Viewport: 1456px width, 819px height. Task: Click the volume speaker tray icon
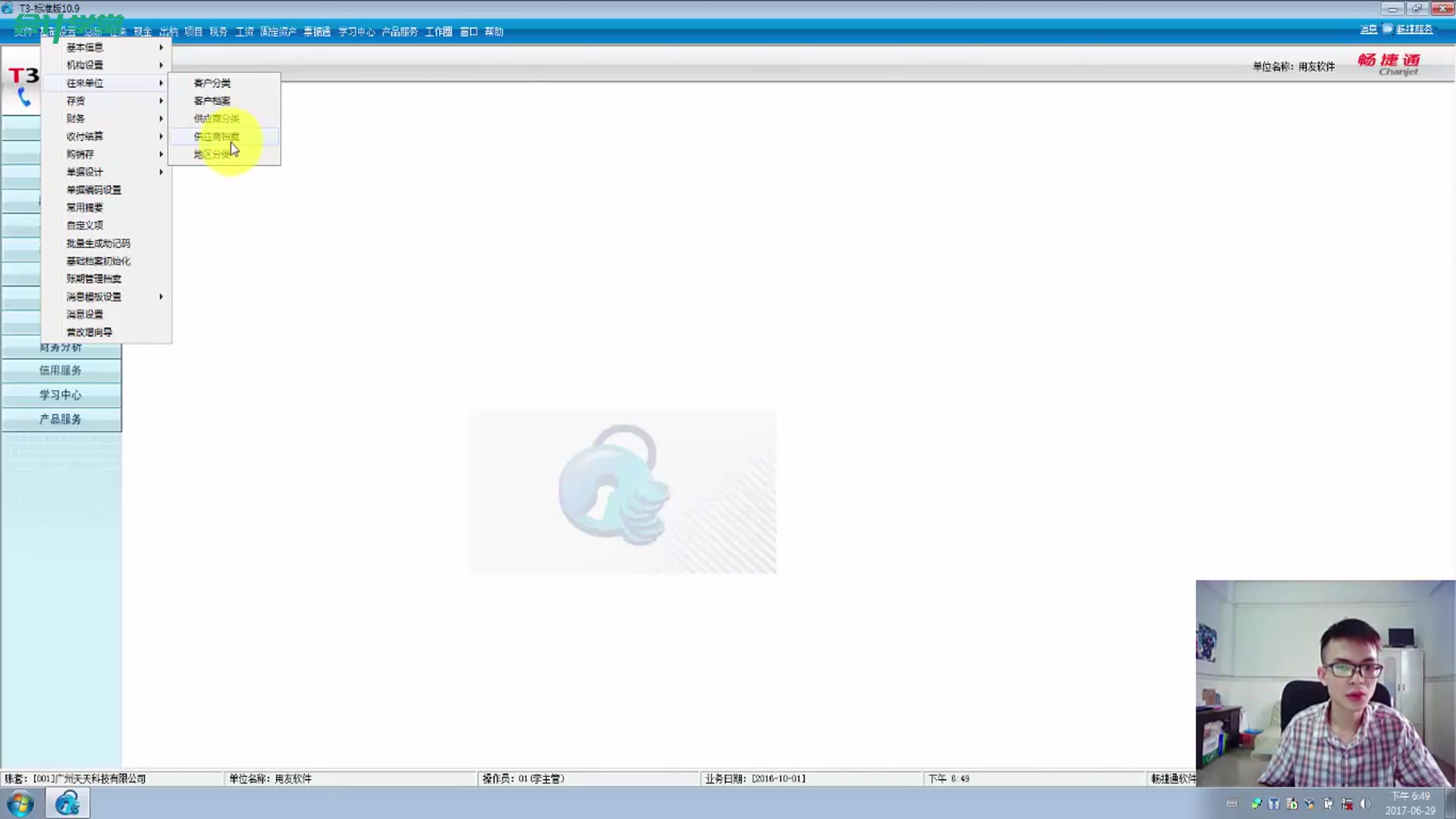[1366, 804]
